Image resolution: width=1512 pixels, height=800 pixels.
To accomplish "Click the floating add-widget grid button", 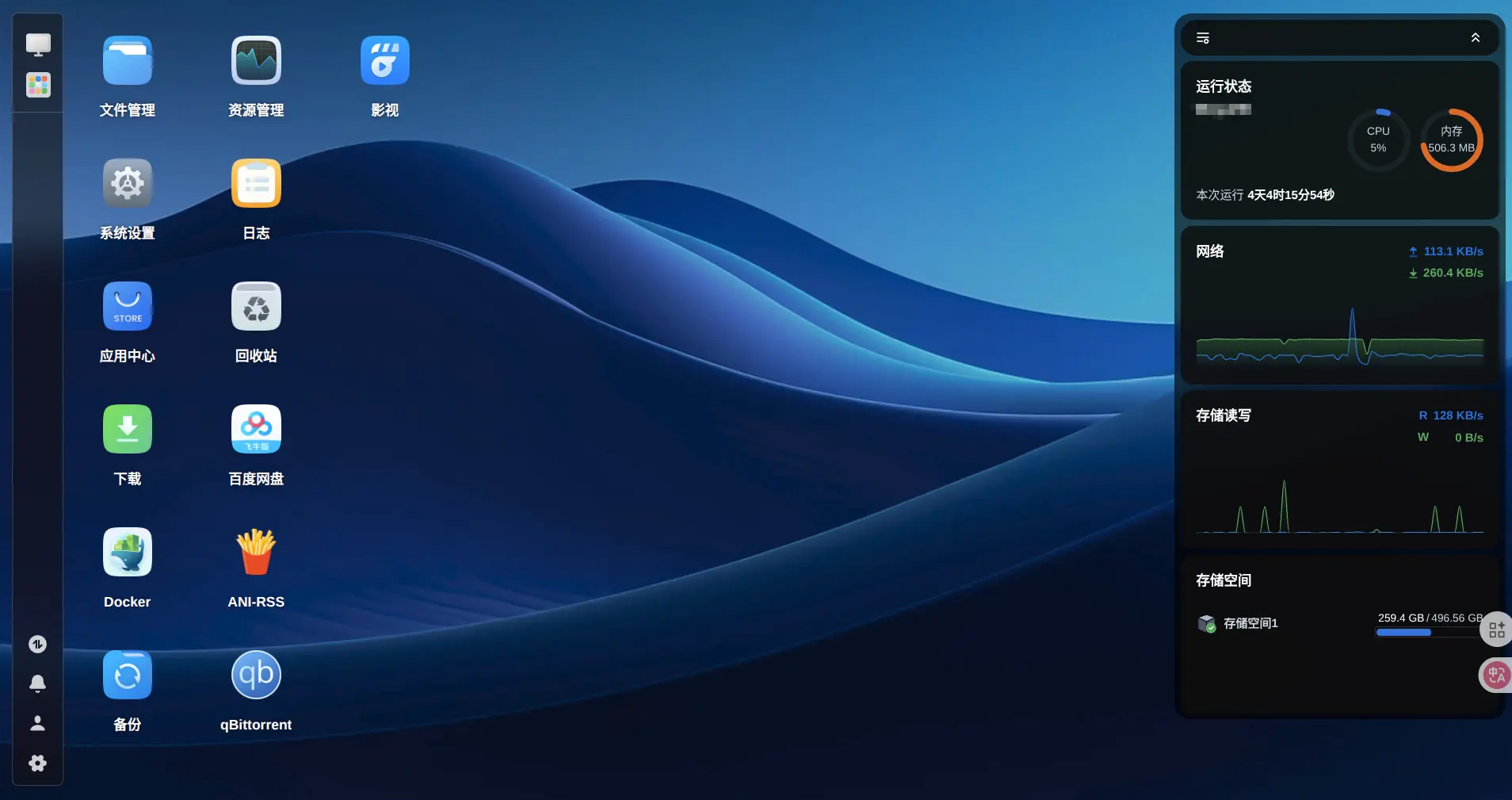I will click(x=1496, y=630).
